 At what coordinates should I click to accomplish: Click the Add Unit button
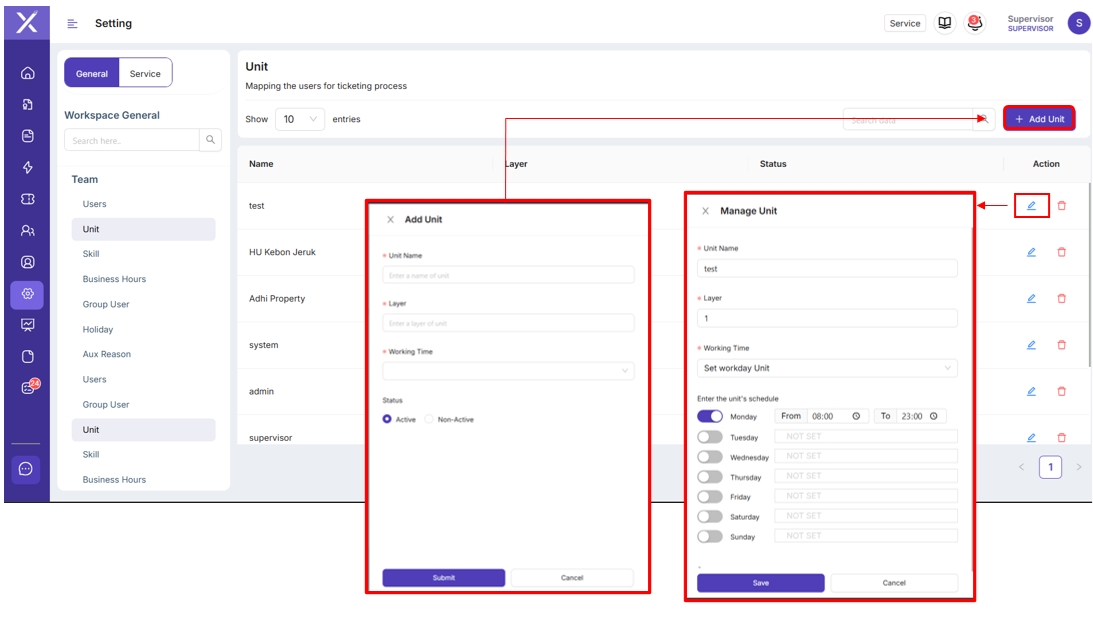pyautogui.click(x=1039, y=119)
